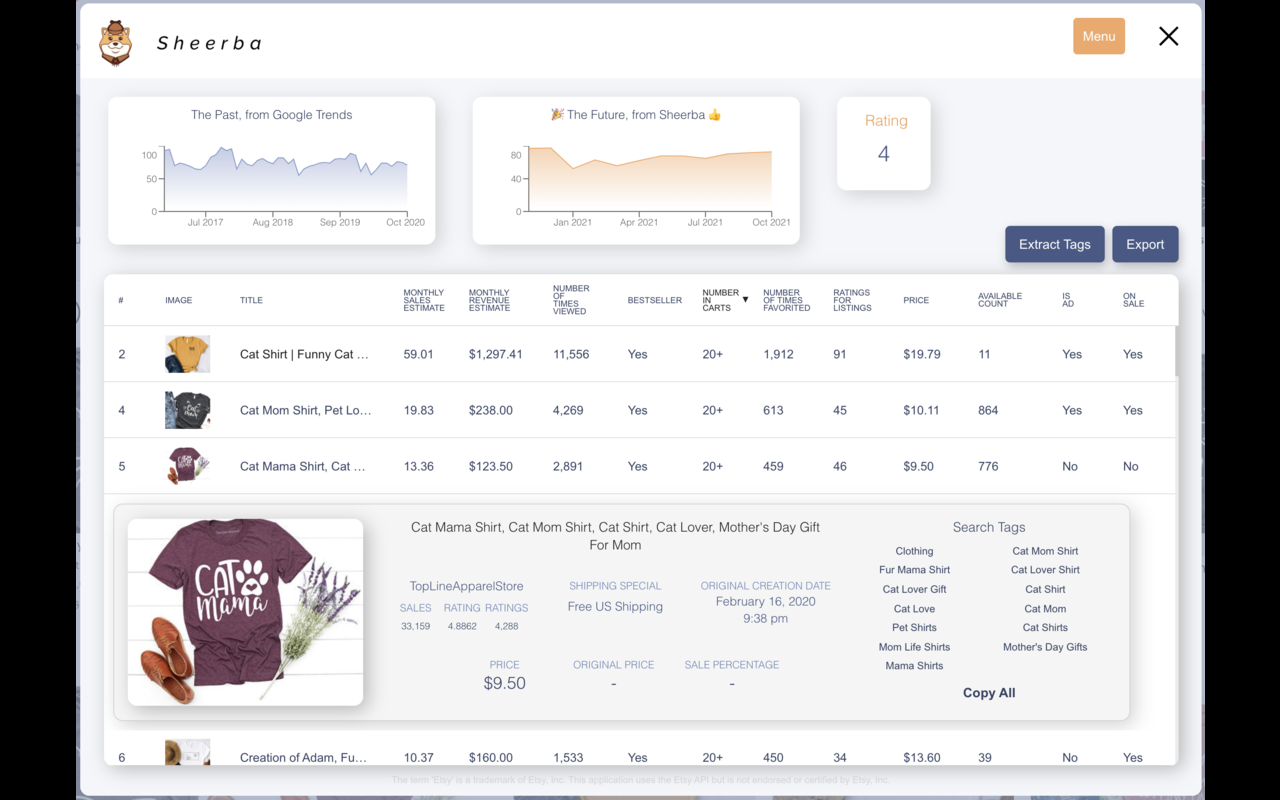The image size is (1280, 800).
Task: Expand the 'Creation of Adam, Fu…' row
Action: 303,758
